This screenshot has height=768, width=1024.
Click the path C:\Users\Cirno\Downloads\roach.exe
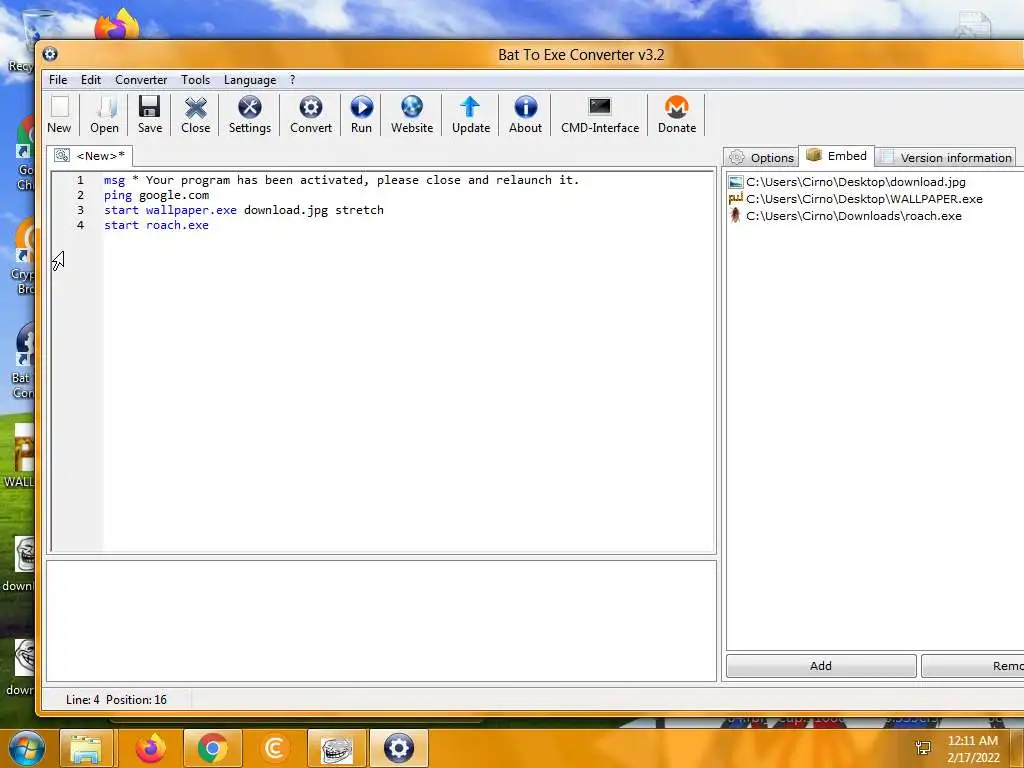point(854,216)
